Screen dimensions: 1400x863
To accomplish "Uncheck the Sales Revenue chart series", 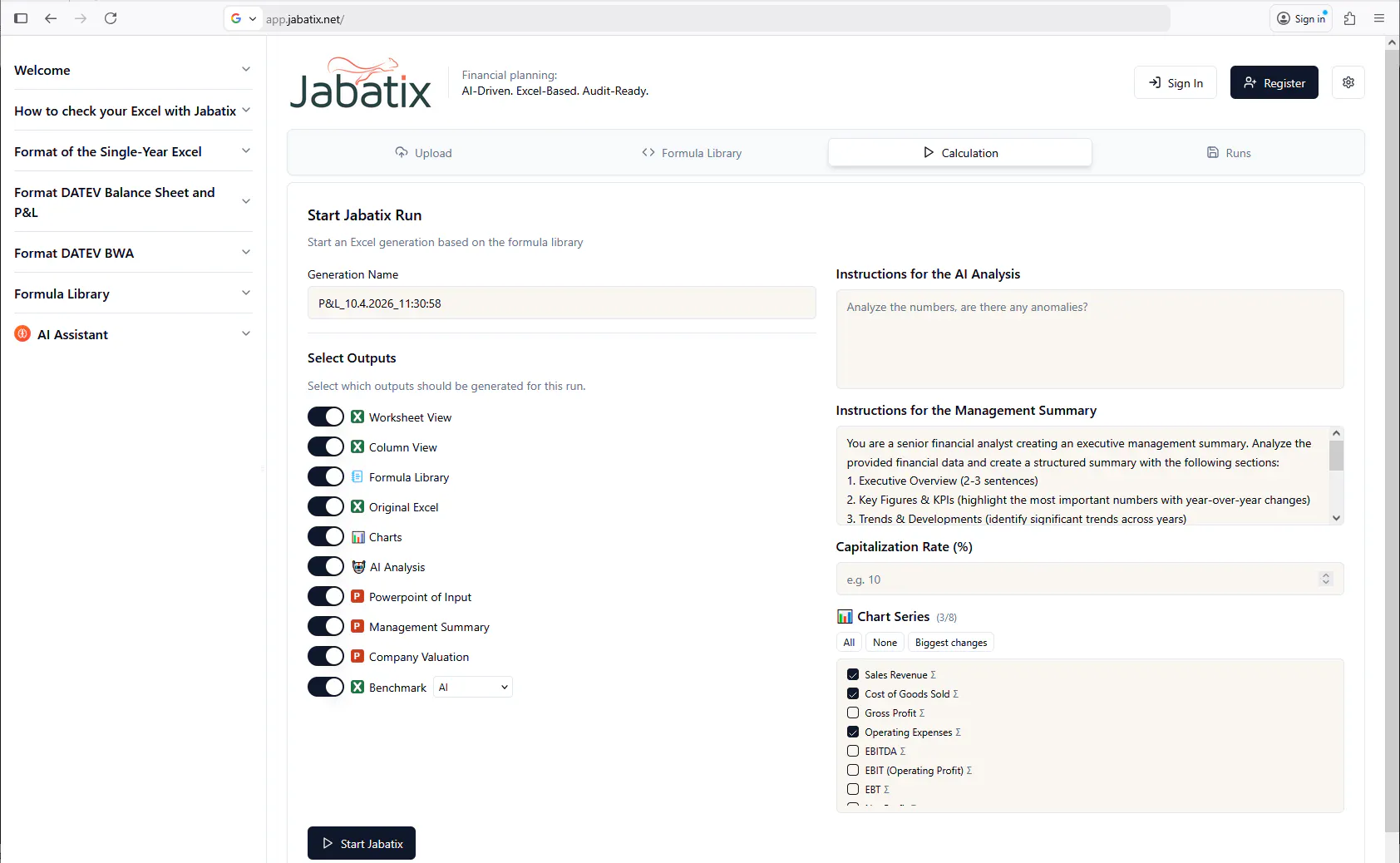I will tap(853, 674).
